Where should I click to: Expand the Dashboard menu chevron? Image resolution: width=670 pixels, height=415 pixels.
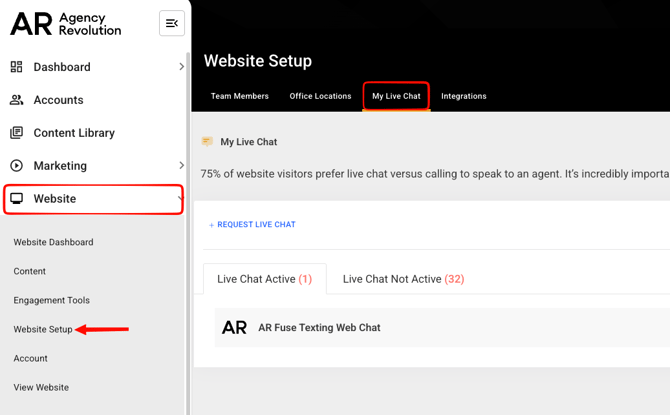pos(181,67)
